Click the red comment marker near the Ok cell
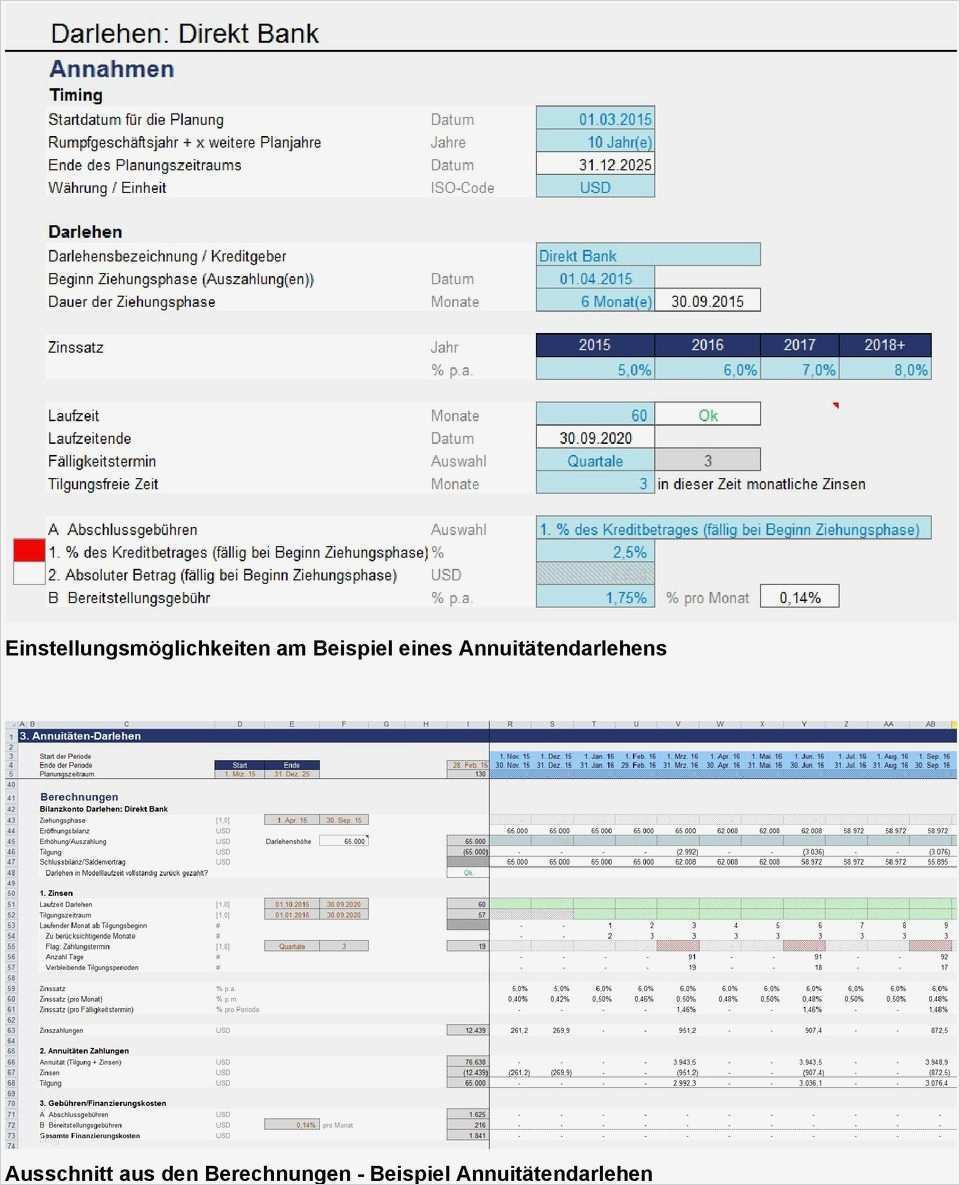 pos(834,402)
